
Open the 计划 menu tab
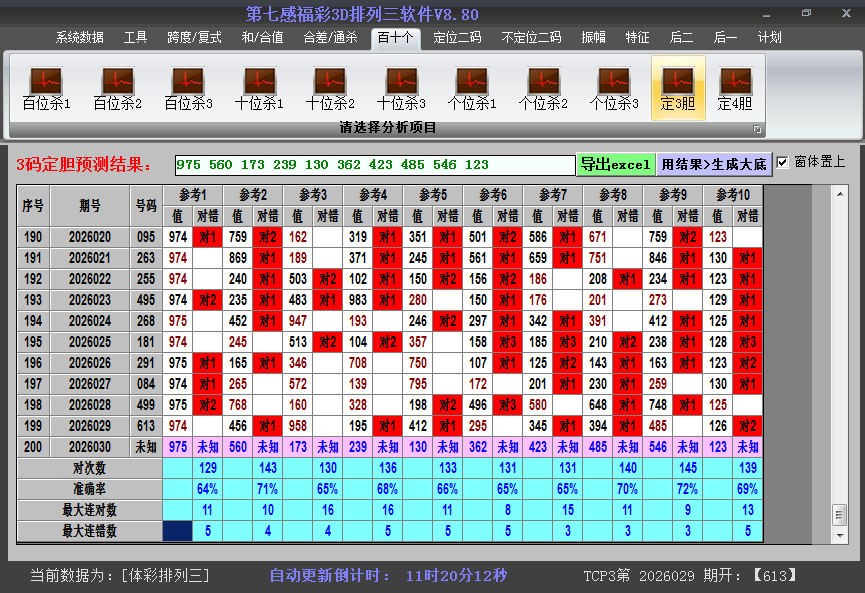770,37
